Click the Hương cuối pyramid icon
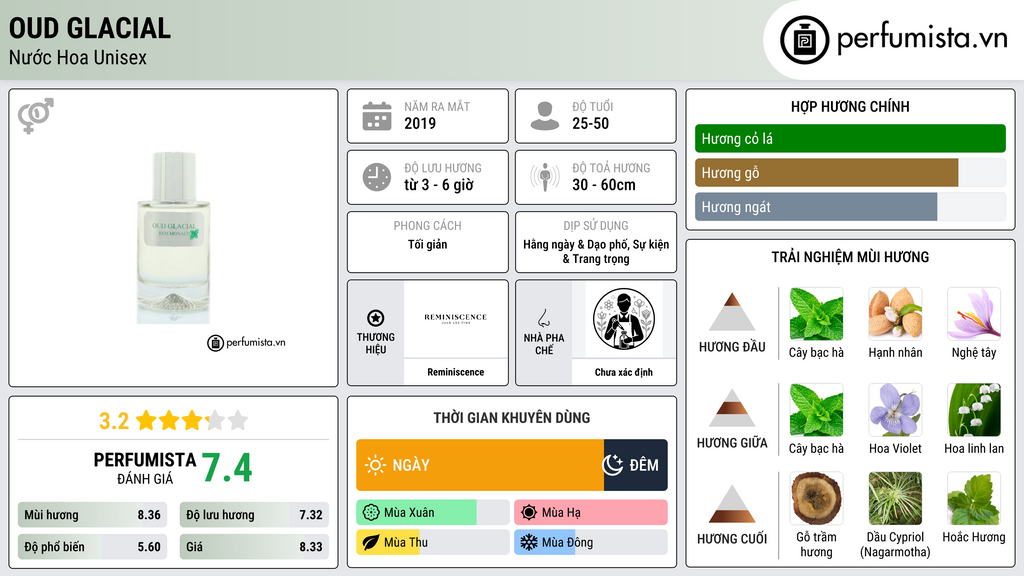The image size is (1024, 576). (x=732, y=504)
